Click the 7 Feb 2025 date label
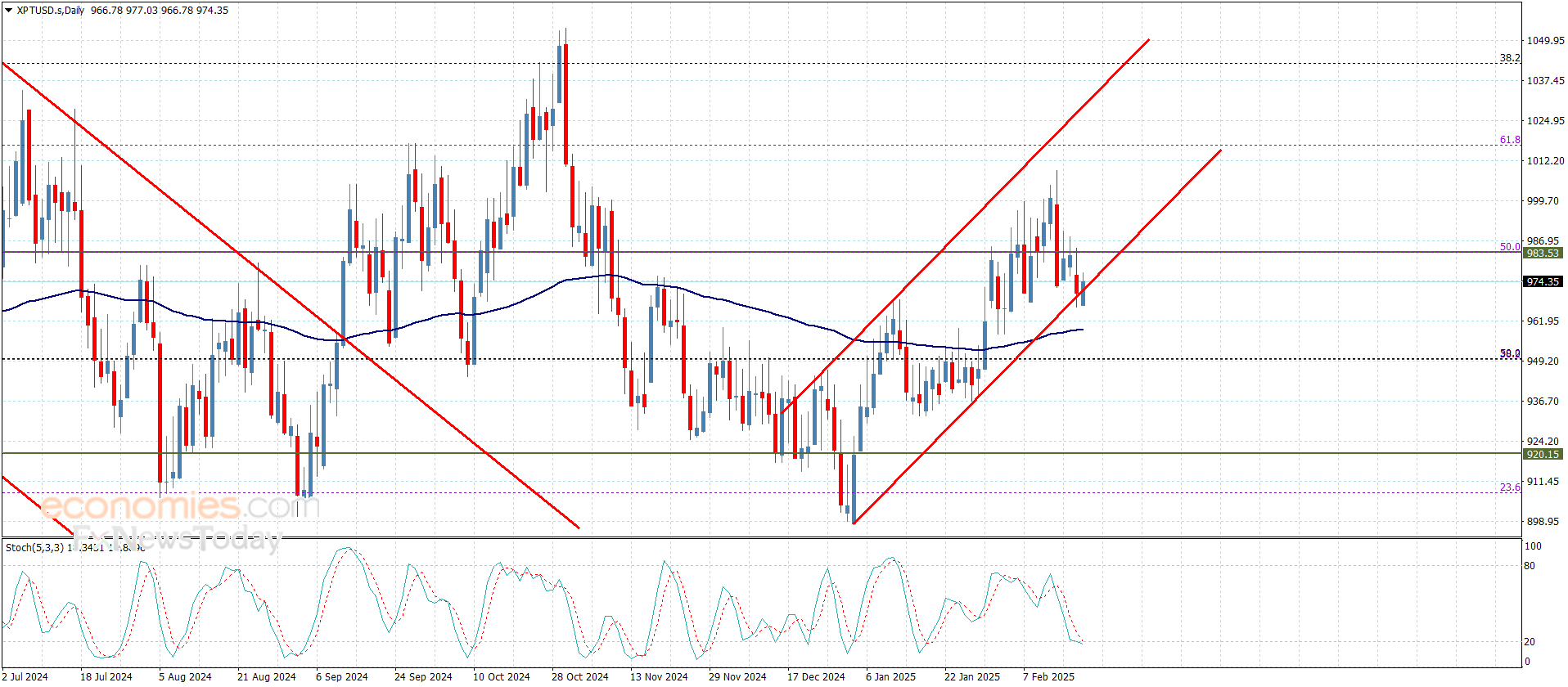 tap(1048, 676)
